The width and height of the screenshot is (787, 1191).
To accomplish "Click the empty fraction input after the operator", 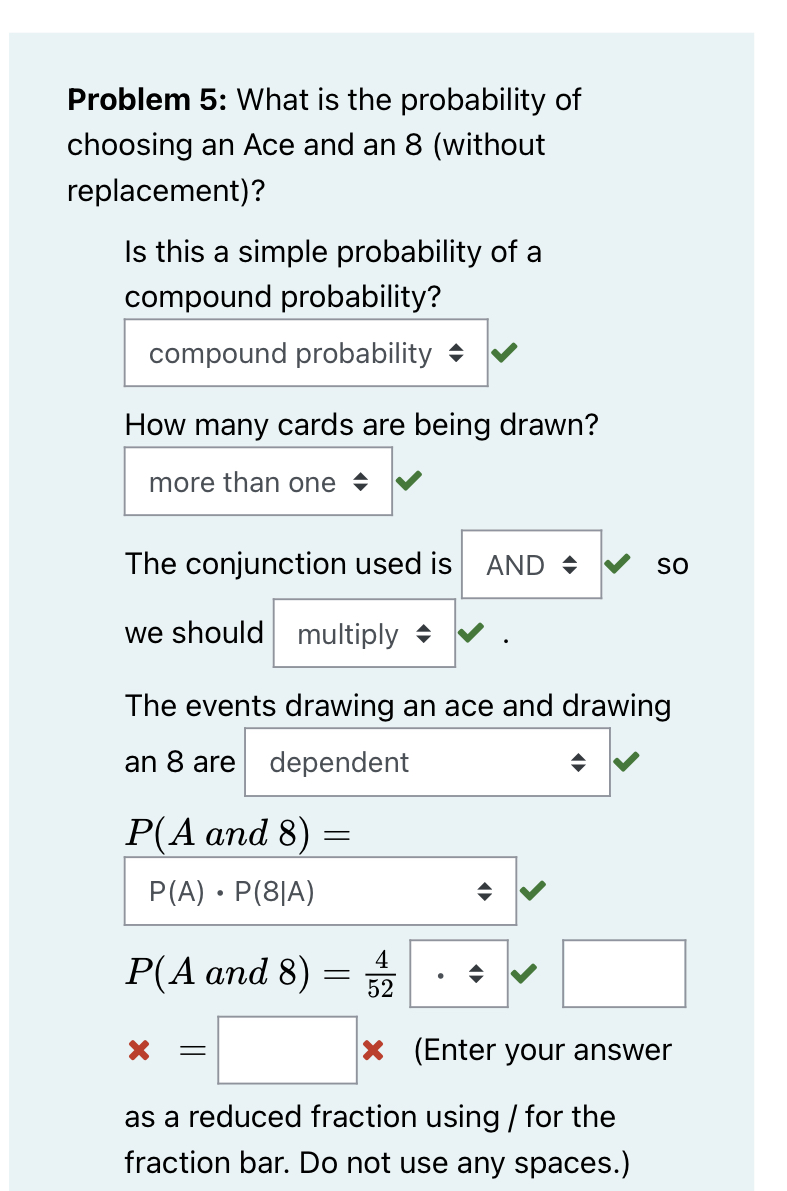I will [624, 972].
